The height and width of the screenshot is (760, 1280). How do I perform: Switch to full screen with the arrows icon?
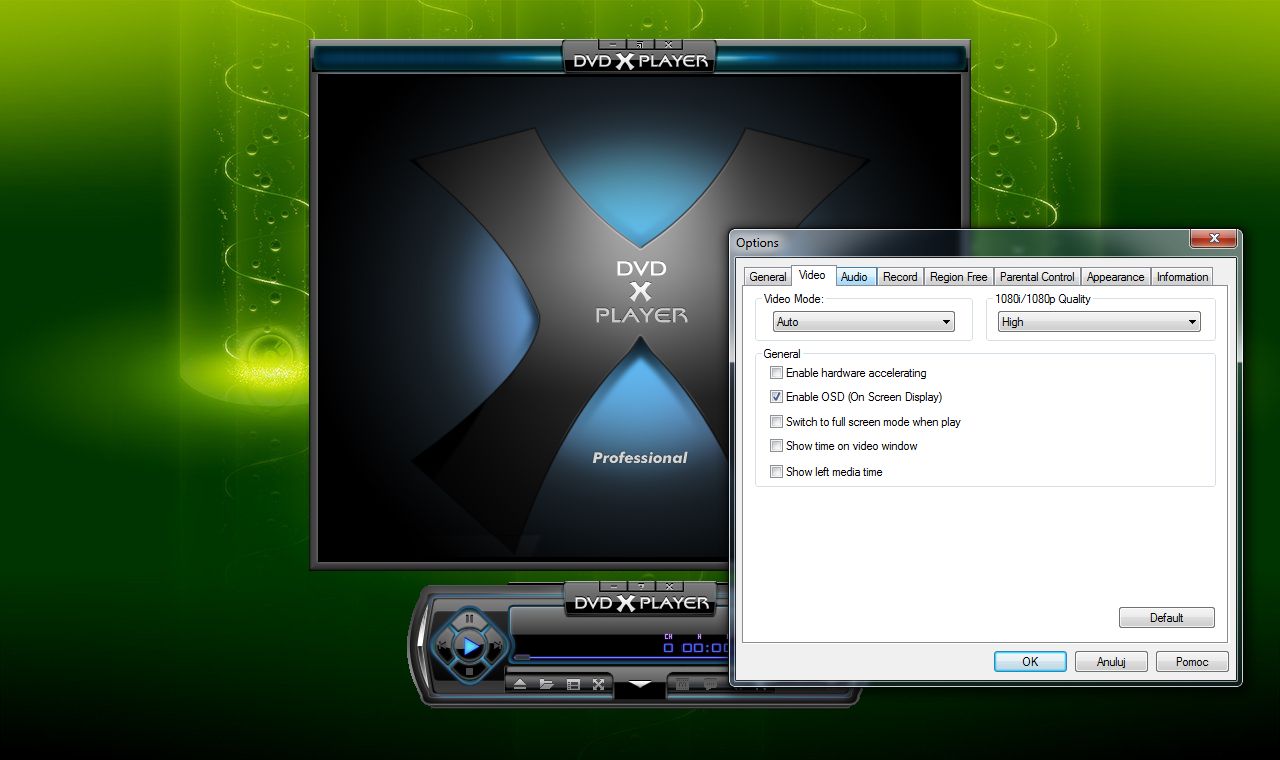[x=599, y=685]
